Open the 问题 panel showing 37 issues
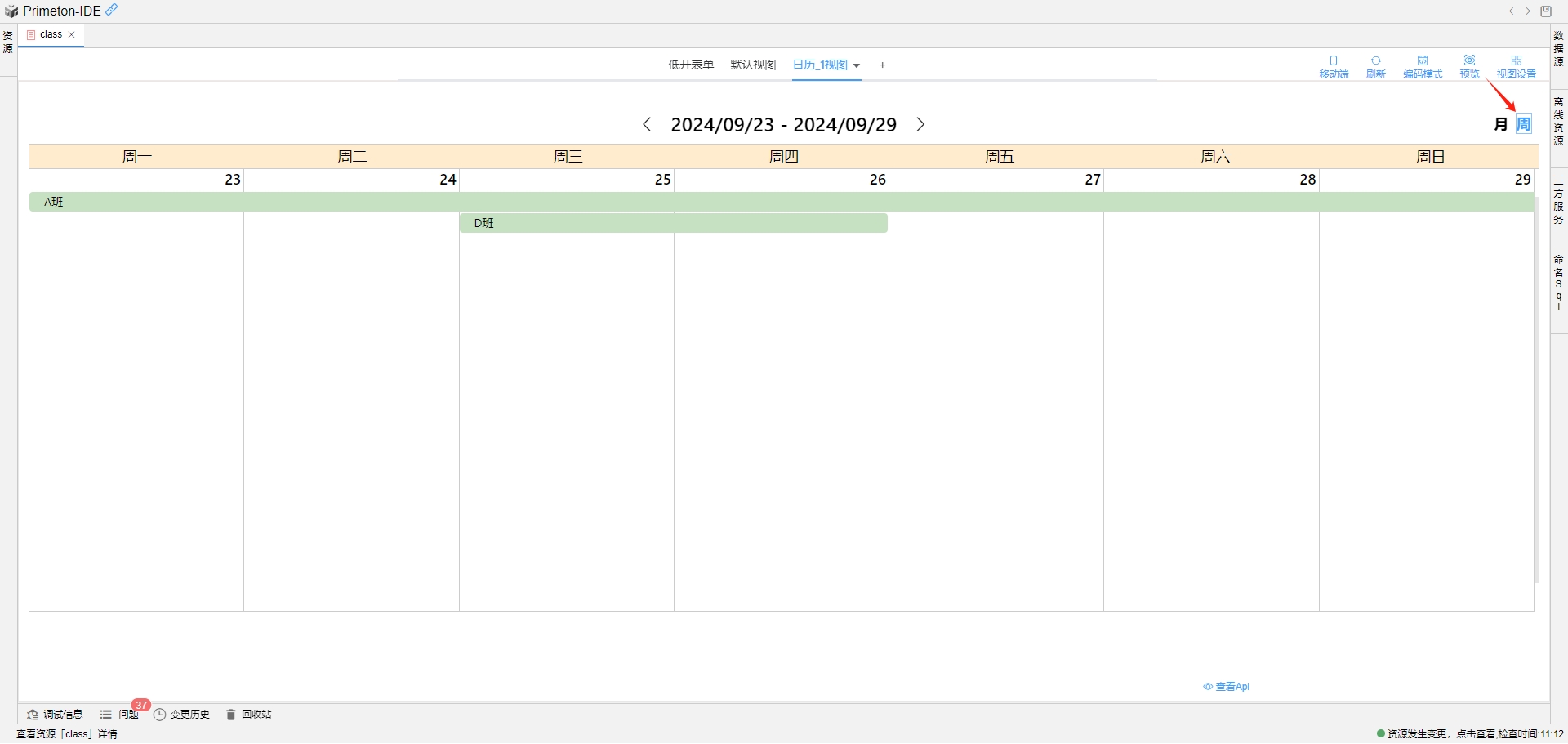This screenshot has height=744, width=1568. point(127,714)
